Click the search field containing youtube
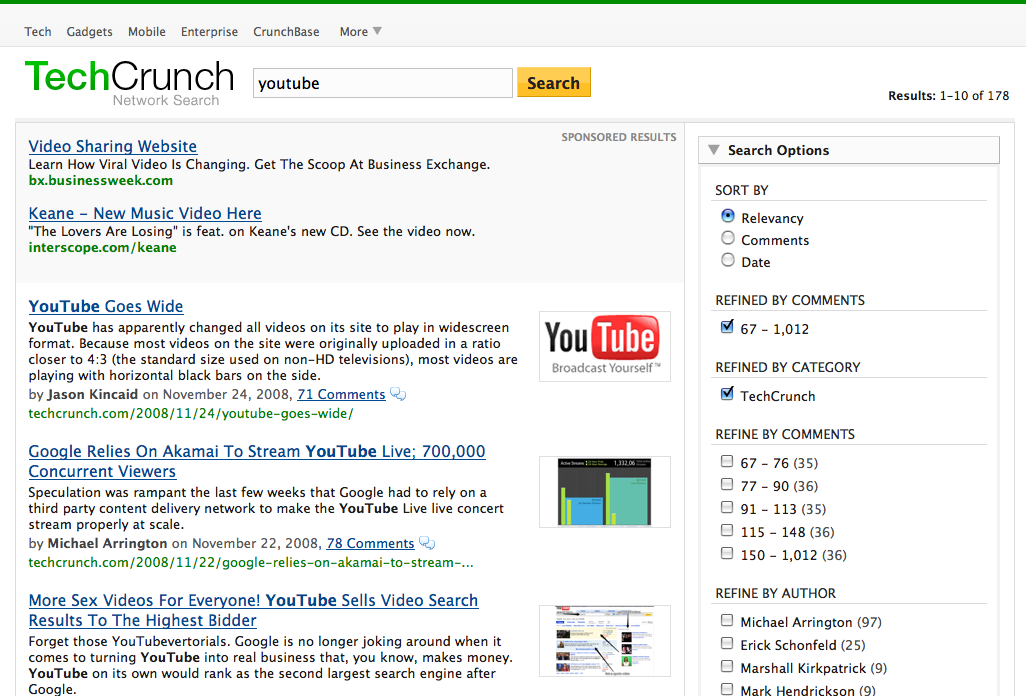This screenshot has width=1026, height=696. click(382, 83)
